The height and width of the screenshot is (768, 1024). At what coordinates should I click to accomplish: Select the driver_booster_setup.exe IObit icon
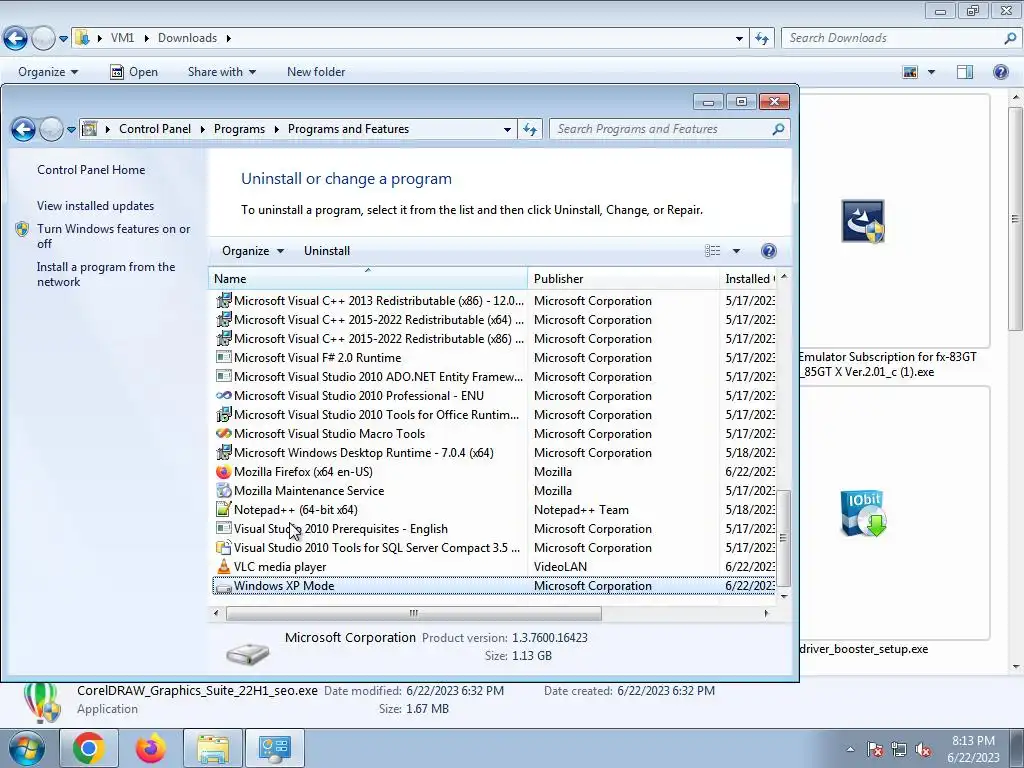point(863,513)
